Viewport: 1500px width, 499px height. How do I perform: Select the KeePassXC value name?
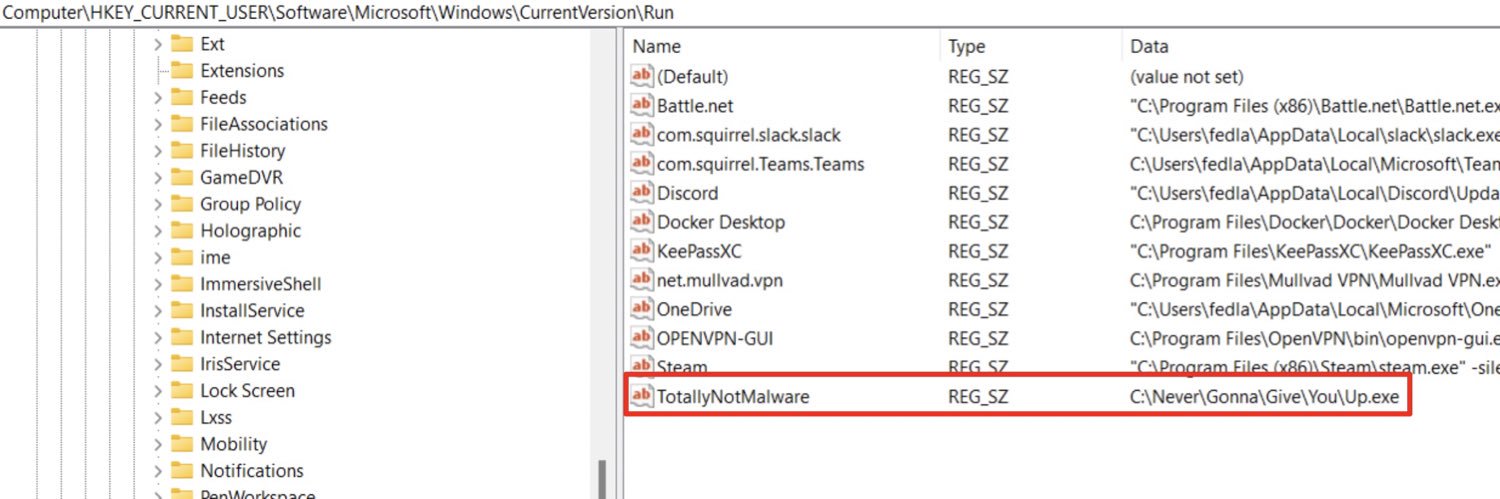[699, 251]
